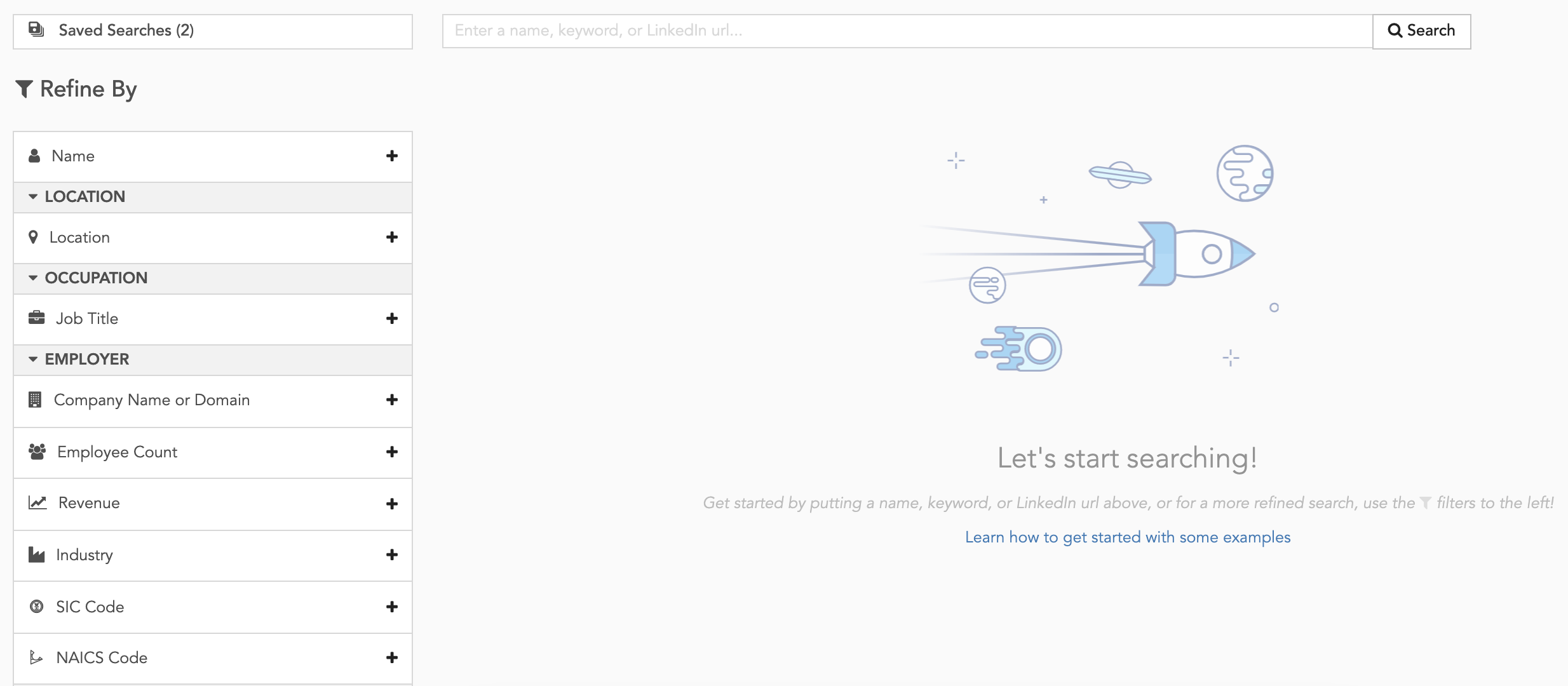
Task: Click the Saved Searches stacked-pages icon
Action: 36,29
